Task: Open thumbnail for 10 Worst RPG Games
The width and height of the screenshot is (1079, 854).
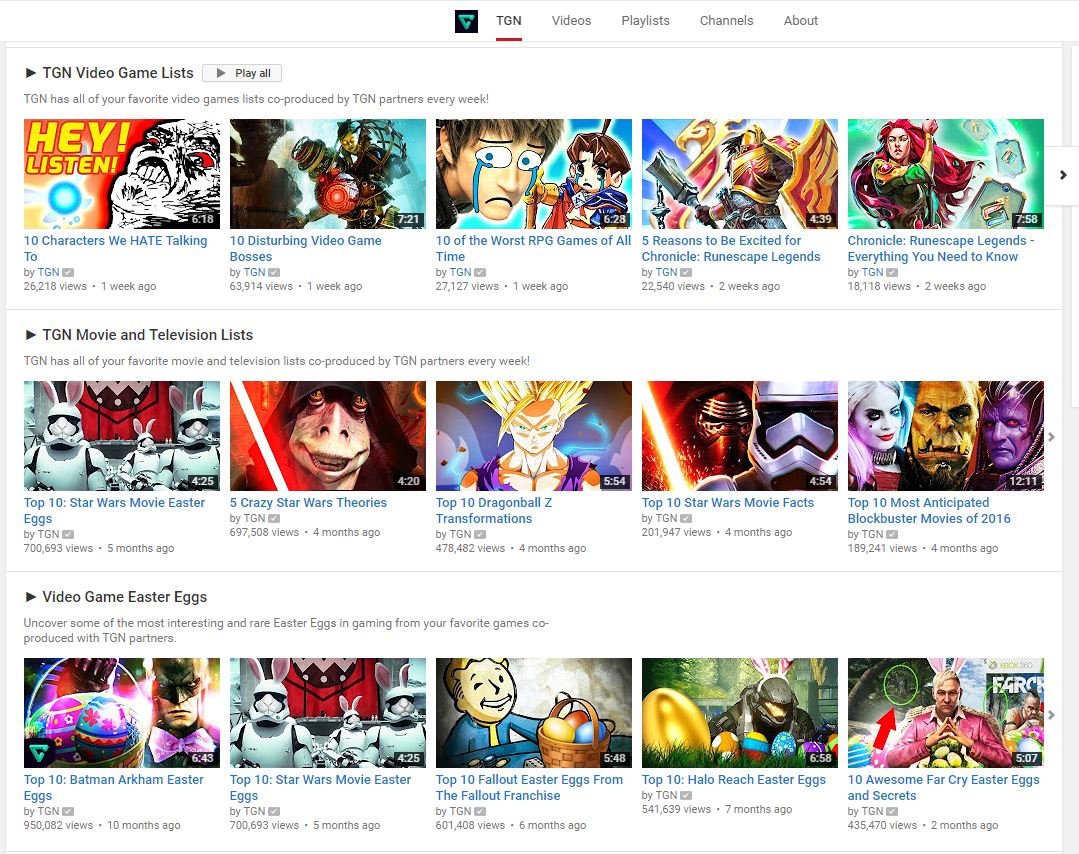Action: 533,174
